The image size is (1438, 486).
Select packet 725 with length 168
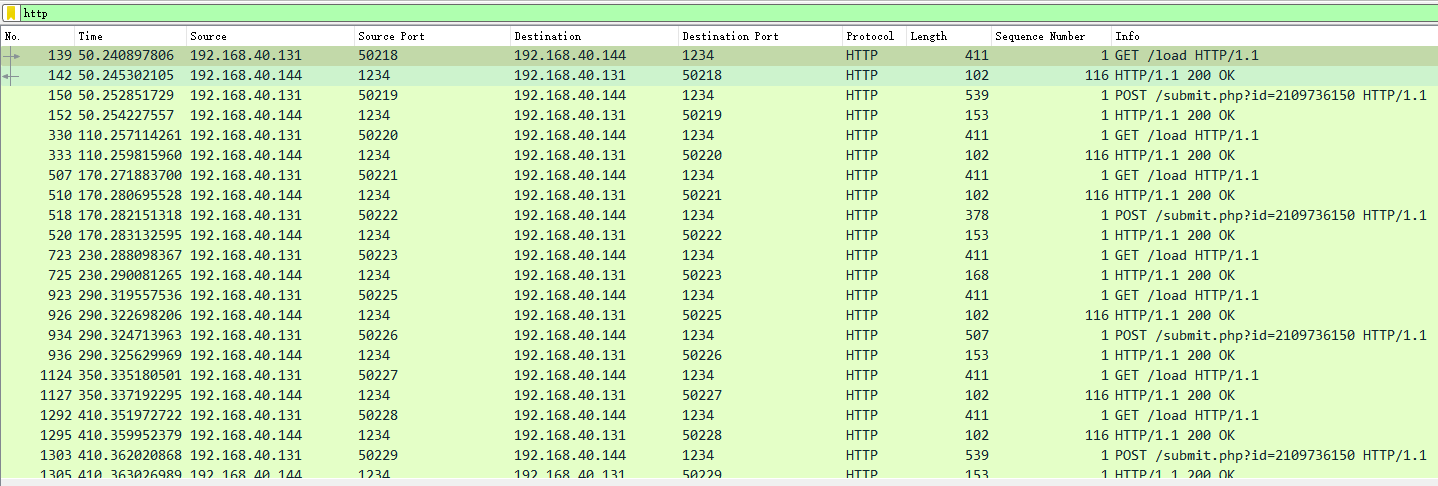click(x=700, y=276)
